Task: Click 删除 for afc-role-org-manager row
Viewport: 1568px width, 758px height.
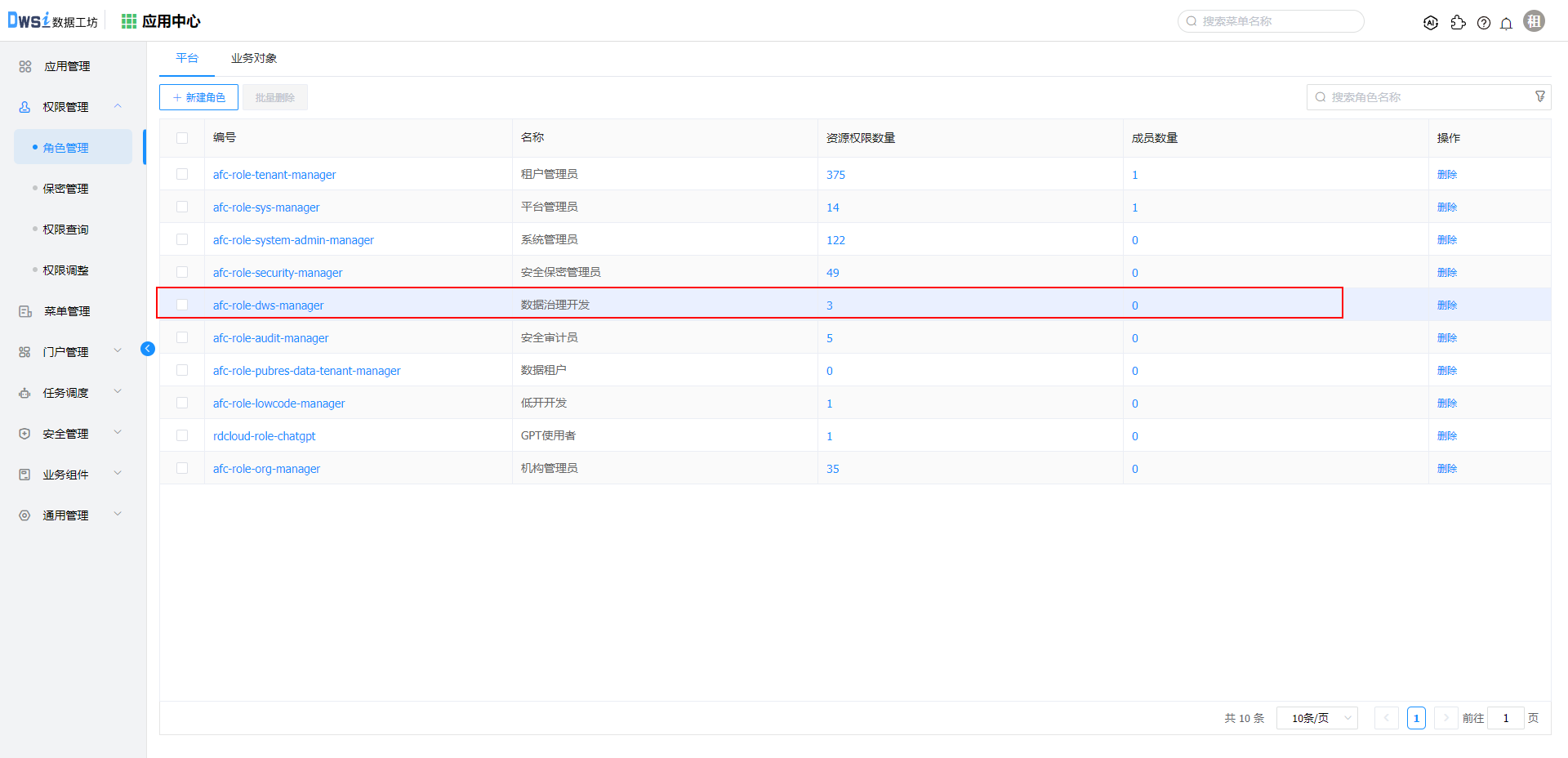Action: (x=1446, y=468)
